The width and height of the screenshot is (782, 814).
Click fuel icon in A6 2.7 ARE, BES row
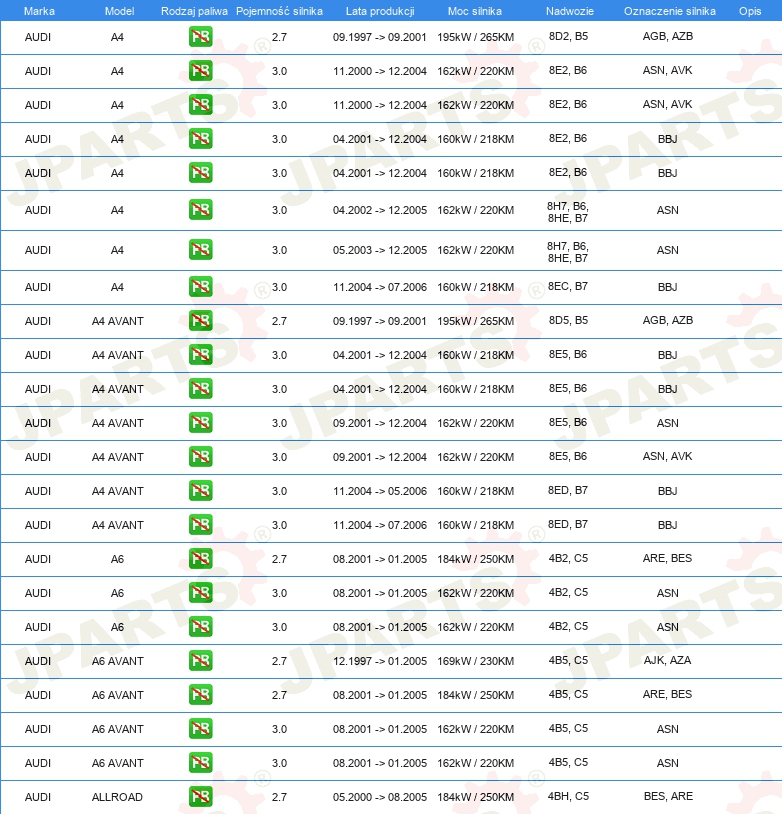[x=200, y=559]
